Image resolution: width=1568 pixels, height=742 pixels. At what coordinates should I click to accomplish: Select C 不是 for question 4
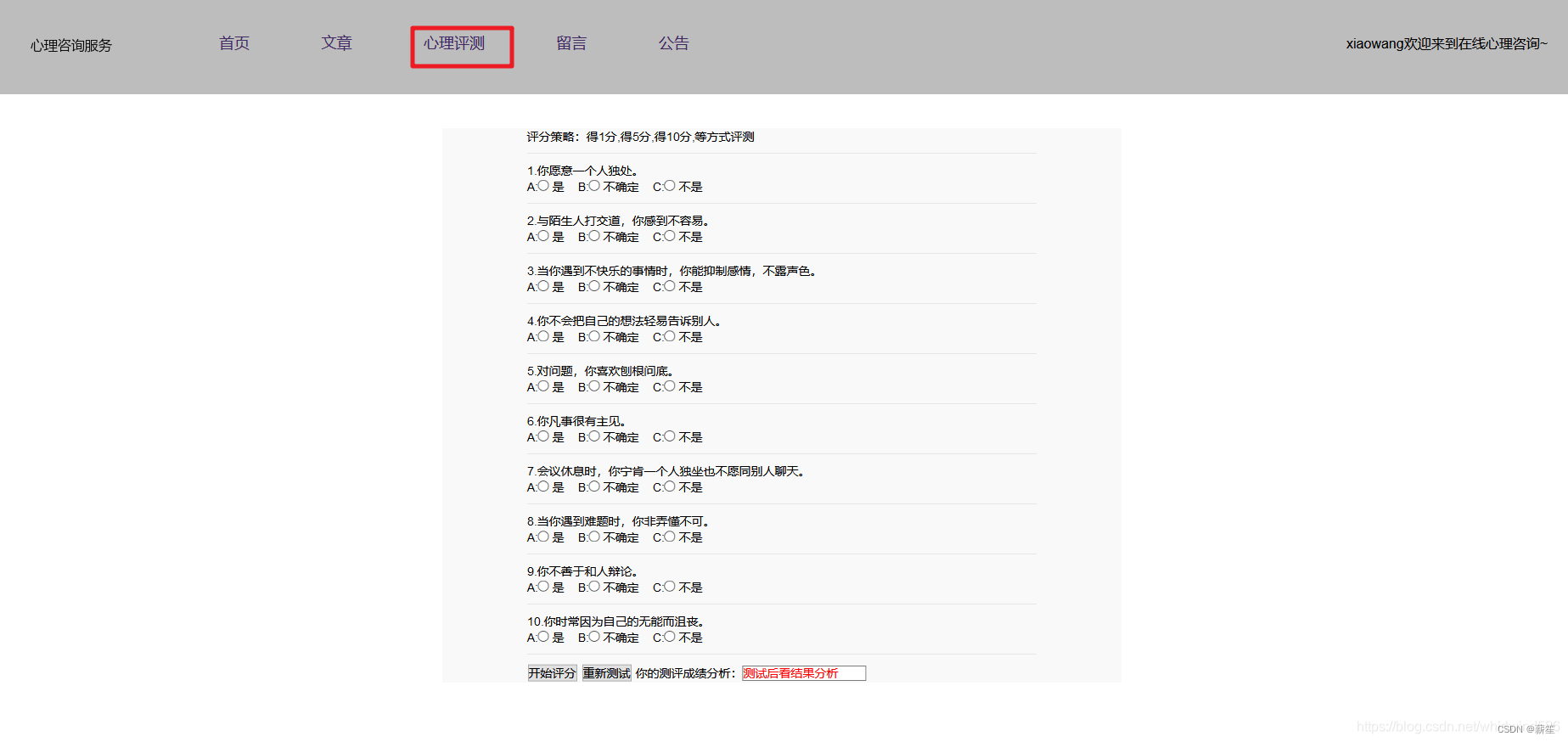[x=670, y=336]
